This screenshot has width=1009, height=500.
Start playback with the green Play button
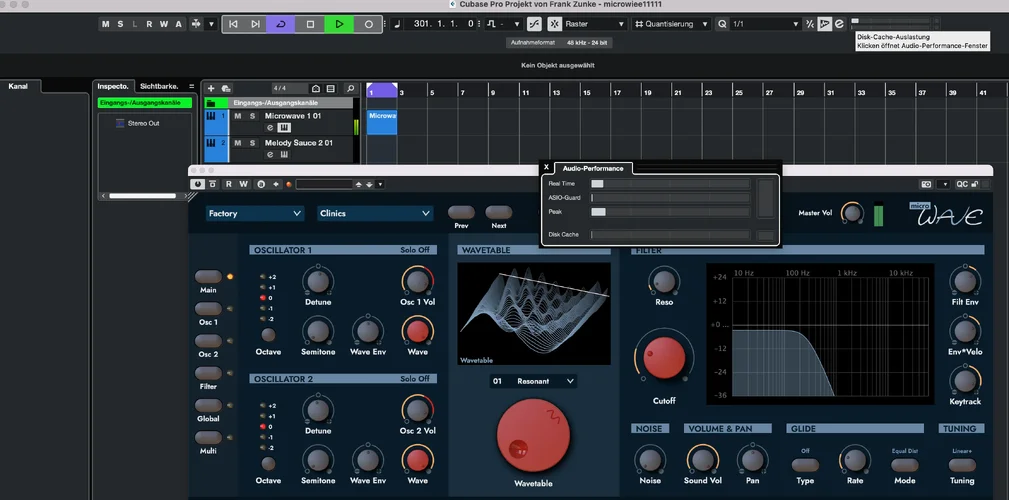[339, 23]
